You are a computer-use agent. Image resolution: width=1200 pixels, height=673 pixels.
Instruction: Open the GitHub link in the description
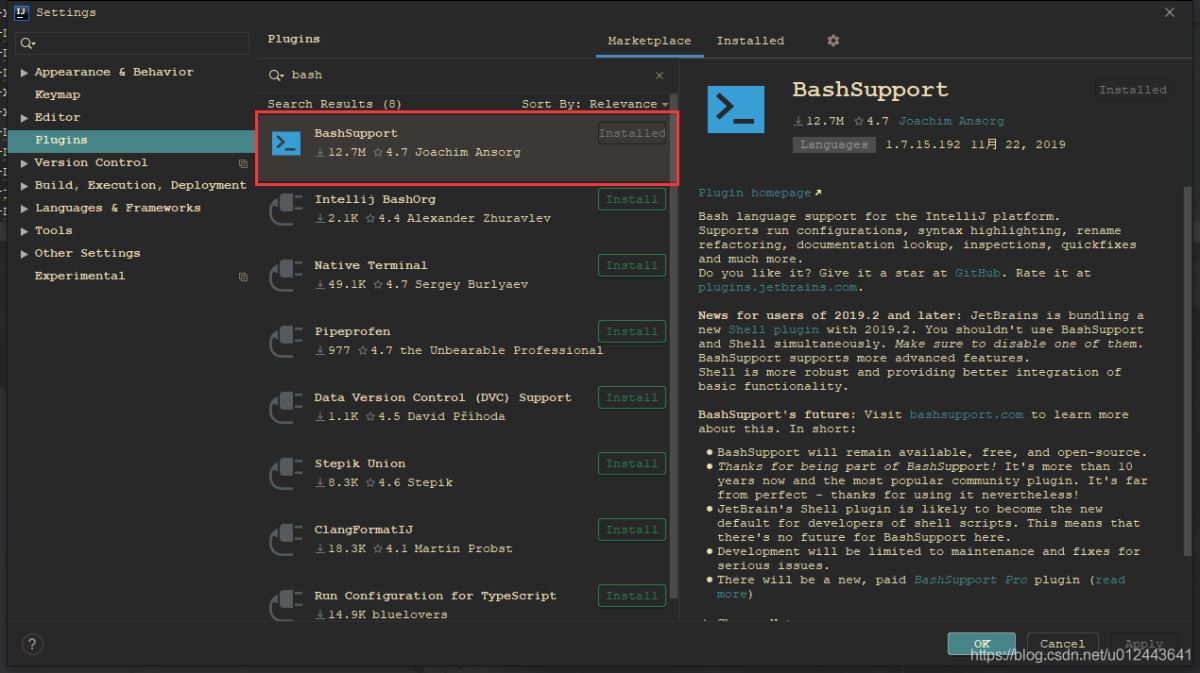click(x=977, y=272)
